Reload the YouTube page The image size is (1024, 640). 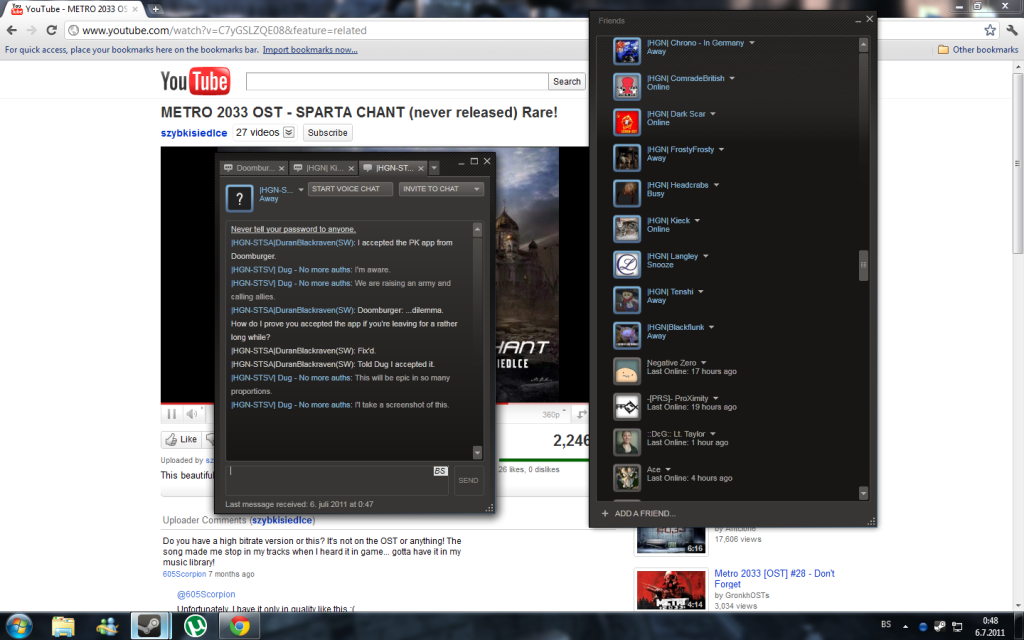(x=52, y=30)
